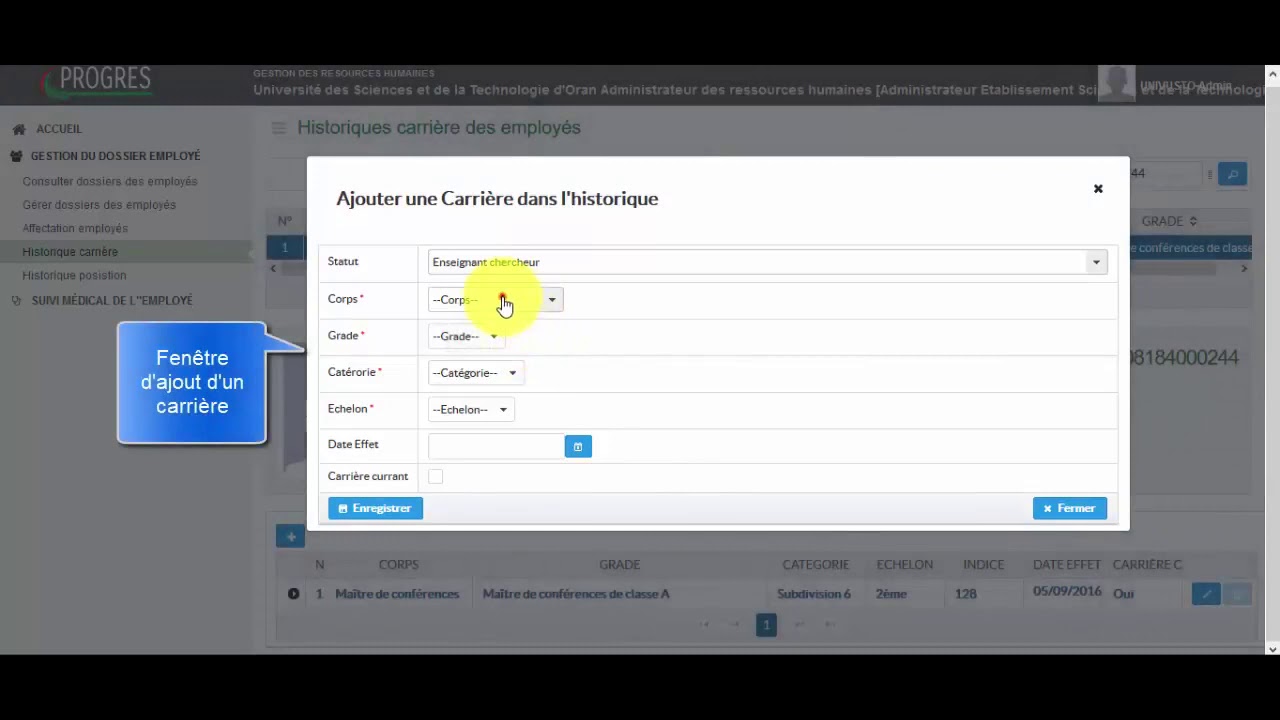Edit the Maître de conférences row
The height and width of the screenshot is (720, 1280).
coord(1206,594)
